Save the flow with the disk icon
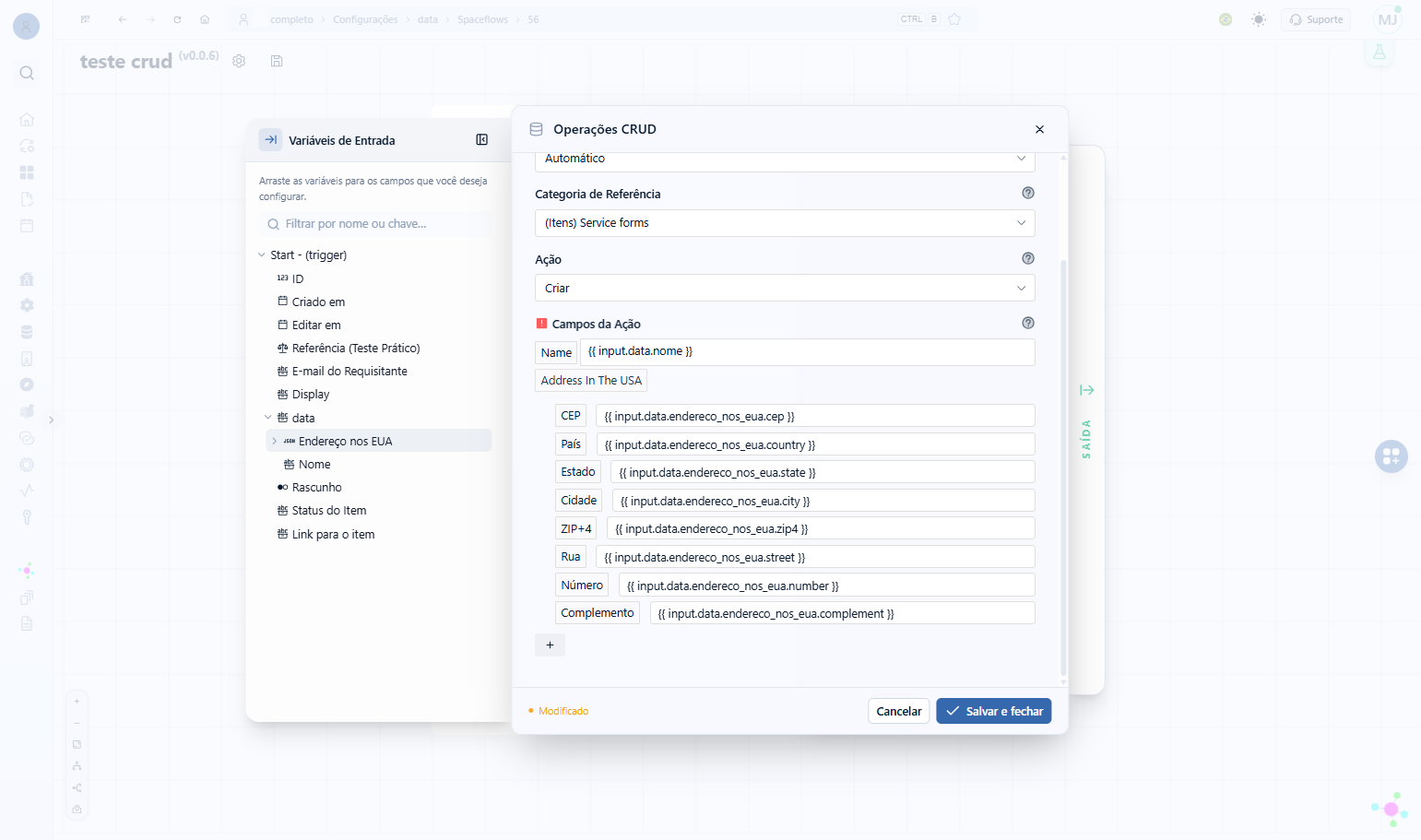The image size is (1421, 840). 277,61
